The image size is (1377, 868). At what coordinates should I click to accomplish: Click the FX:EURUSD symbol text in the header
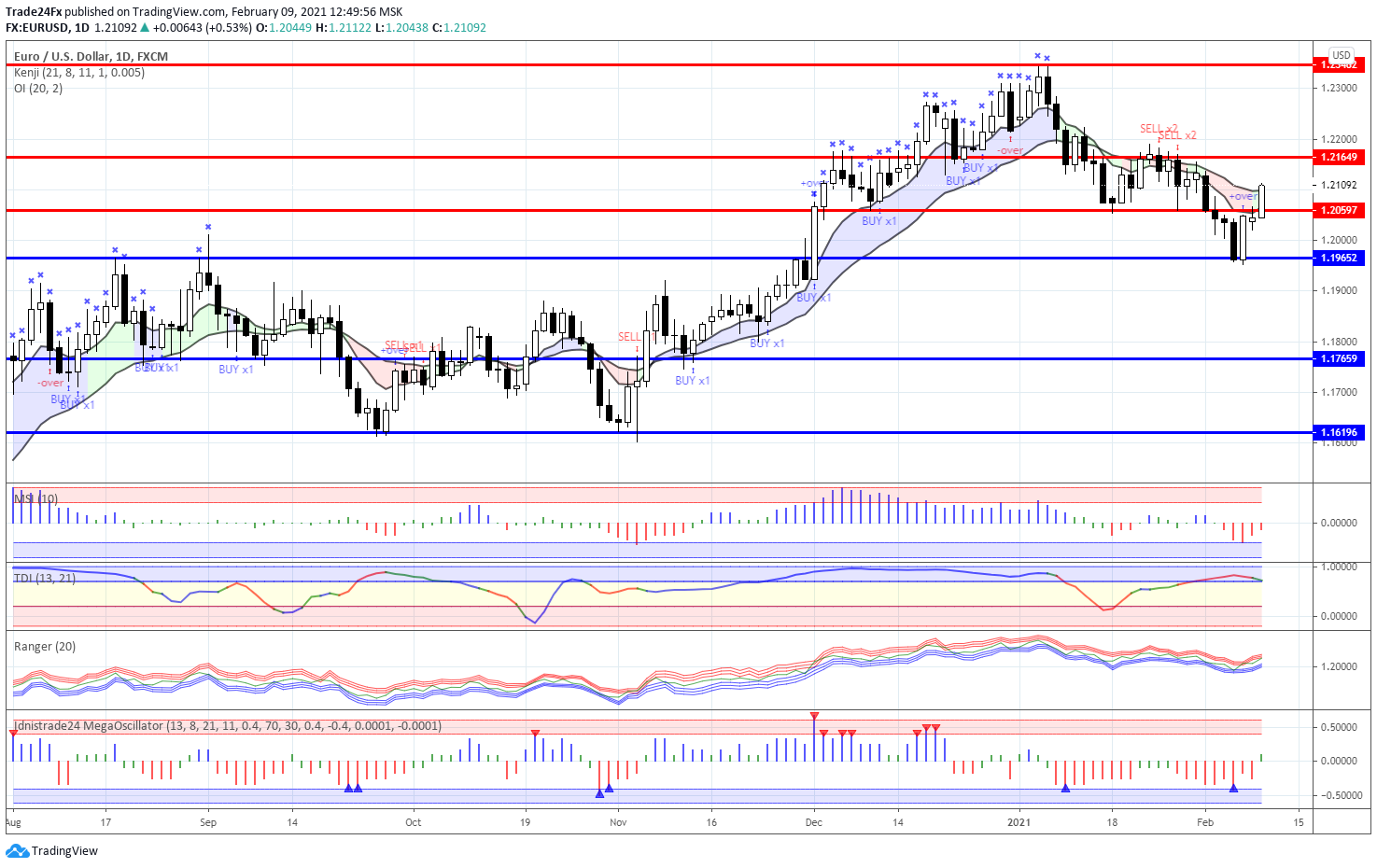[x=37, y=27]
